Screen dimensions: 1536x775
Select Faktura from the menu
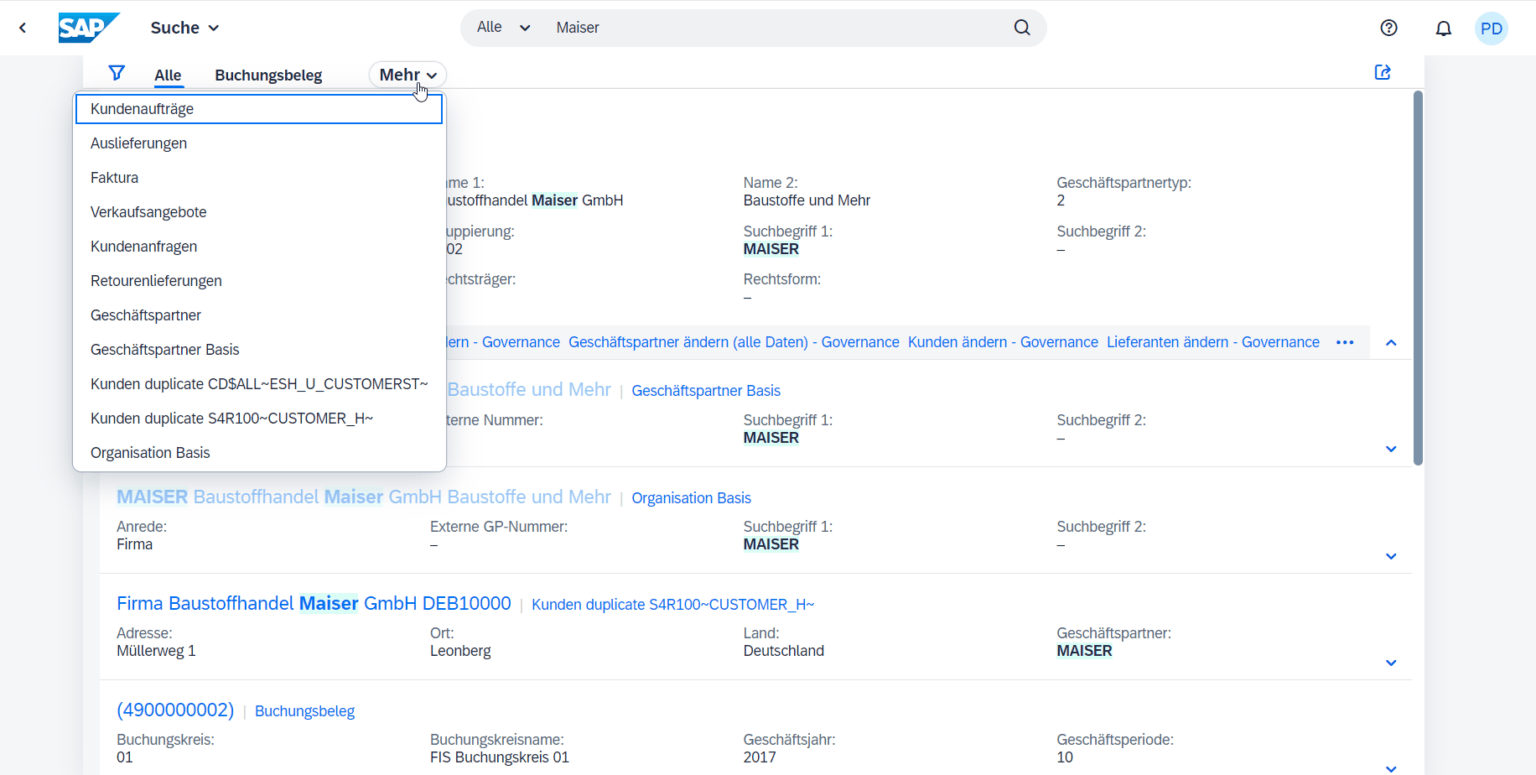(259, 178)
